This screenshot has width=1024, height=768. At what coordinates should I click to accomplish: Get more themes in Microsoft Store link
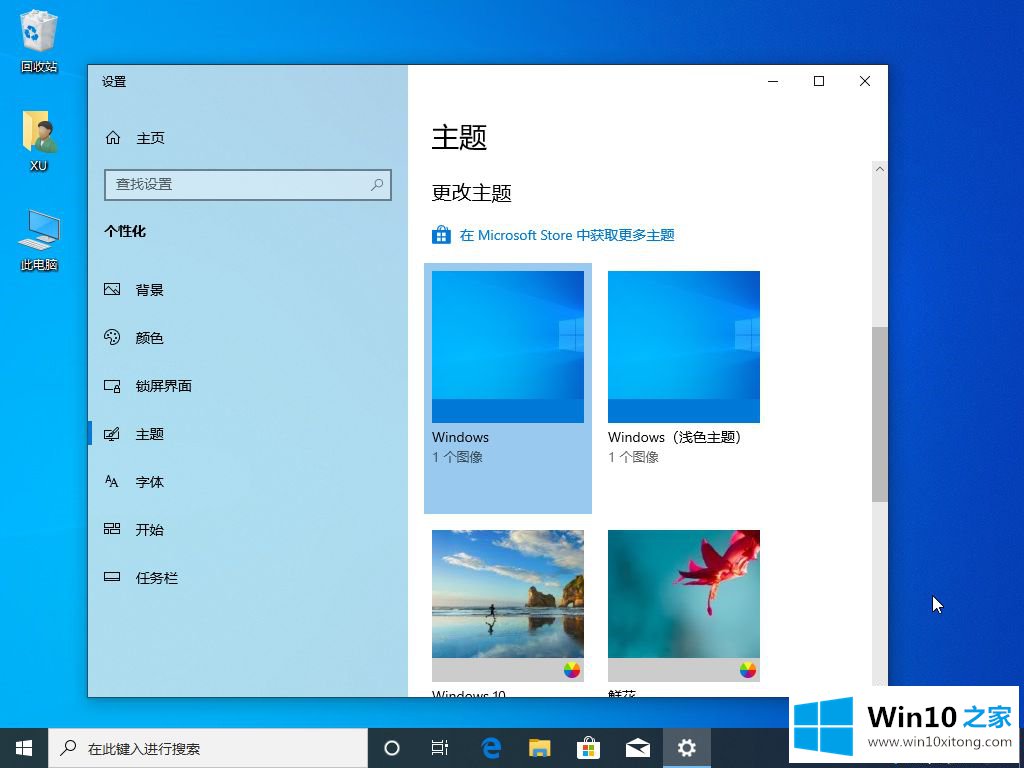566,236
